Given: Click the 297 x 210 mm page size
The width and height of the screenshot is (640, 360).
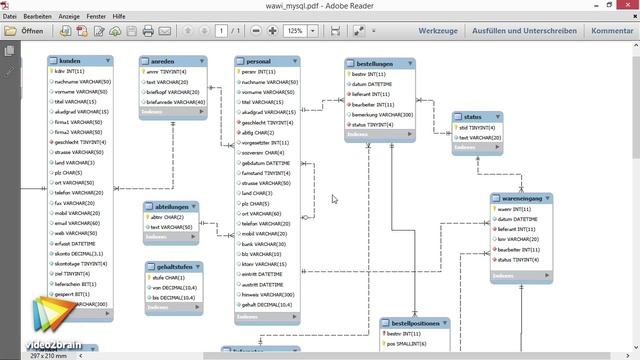Looking at the screenshot, I should click(48, 356).
